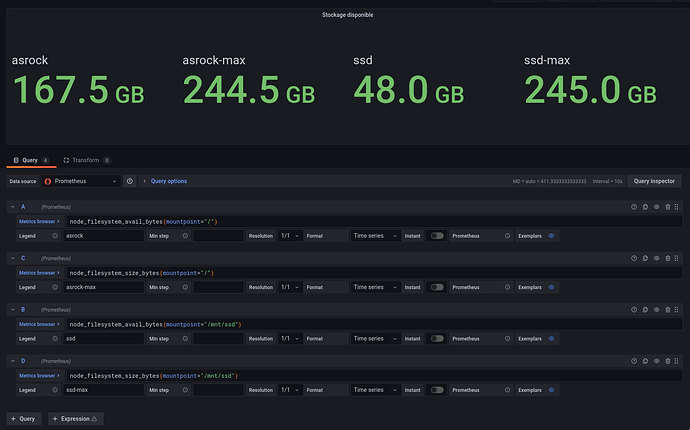This screenshot has width=690, height=430.
Task: Add a new Expression
Action: click(x=75, y=418)
